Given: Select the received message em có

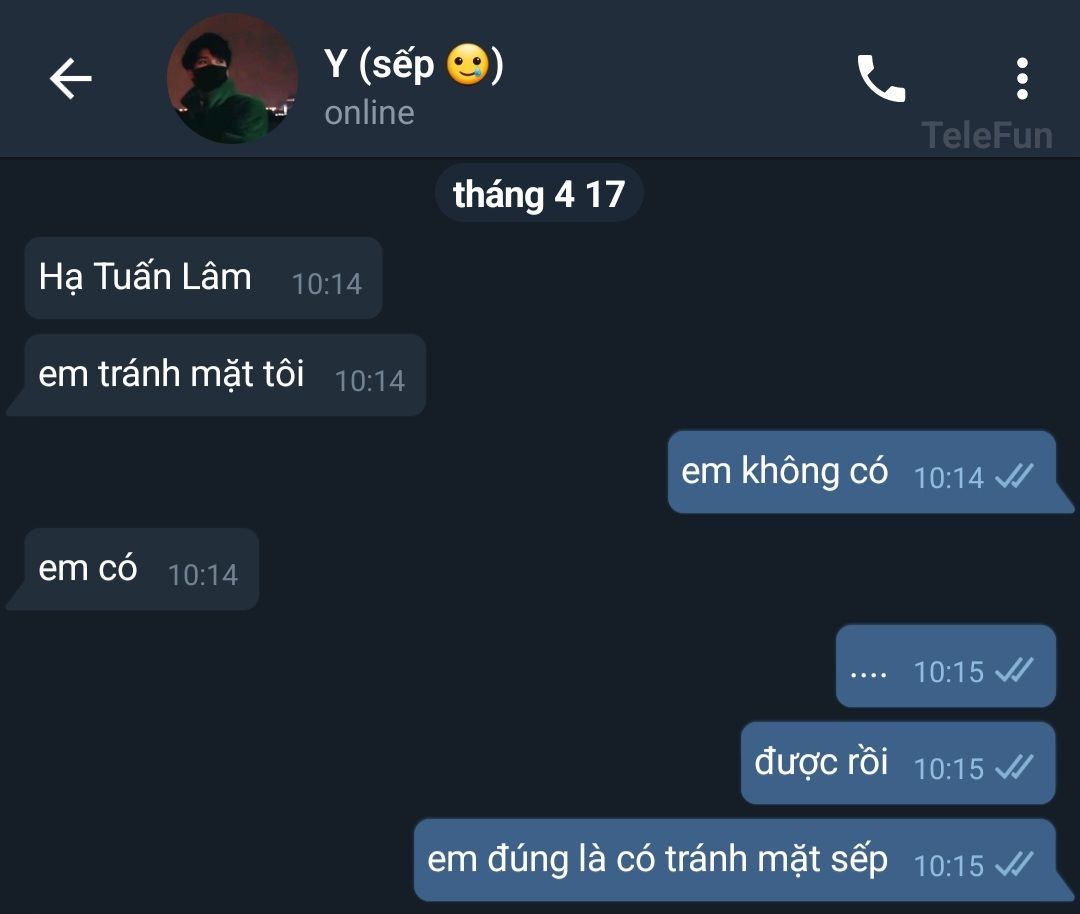Looking at the screenshot, I should point(133,569).
